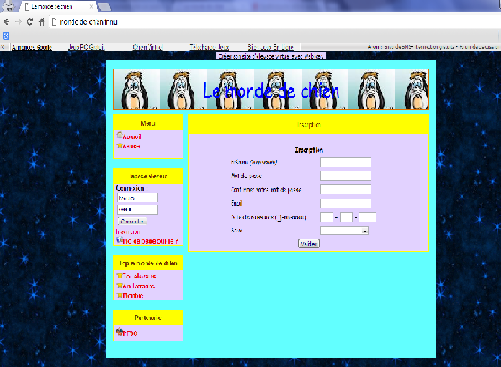Open the last dropdown in the Inscription form

tap(344, 230)
